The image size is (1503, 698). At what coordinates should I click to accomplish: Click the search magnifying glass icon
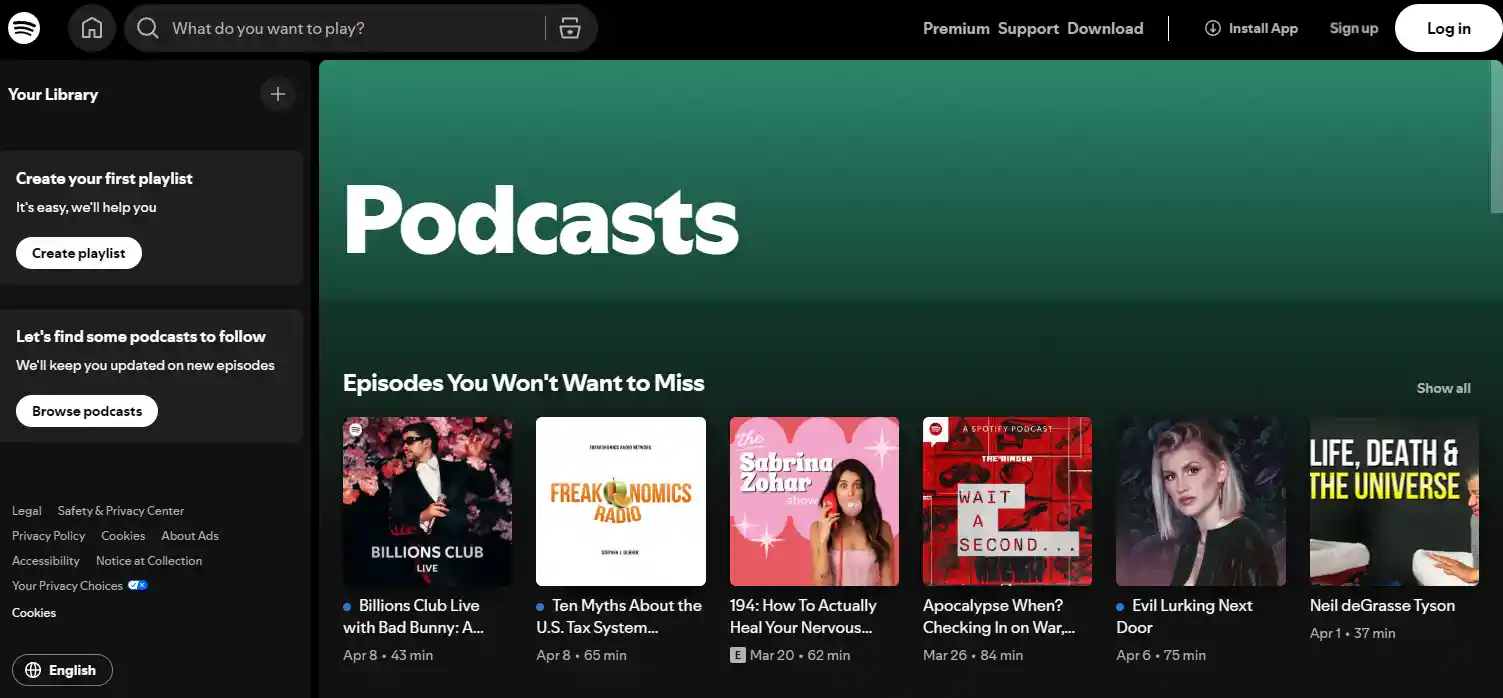coord(147,27)
